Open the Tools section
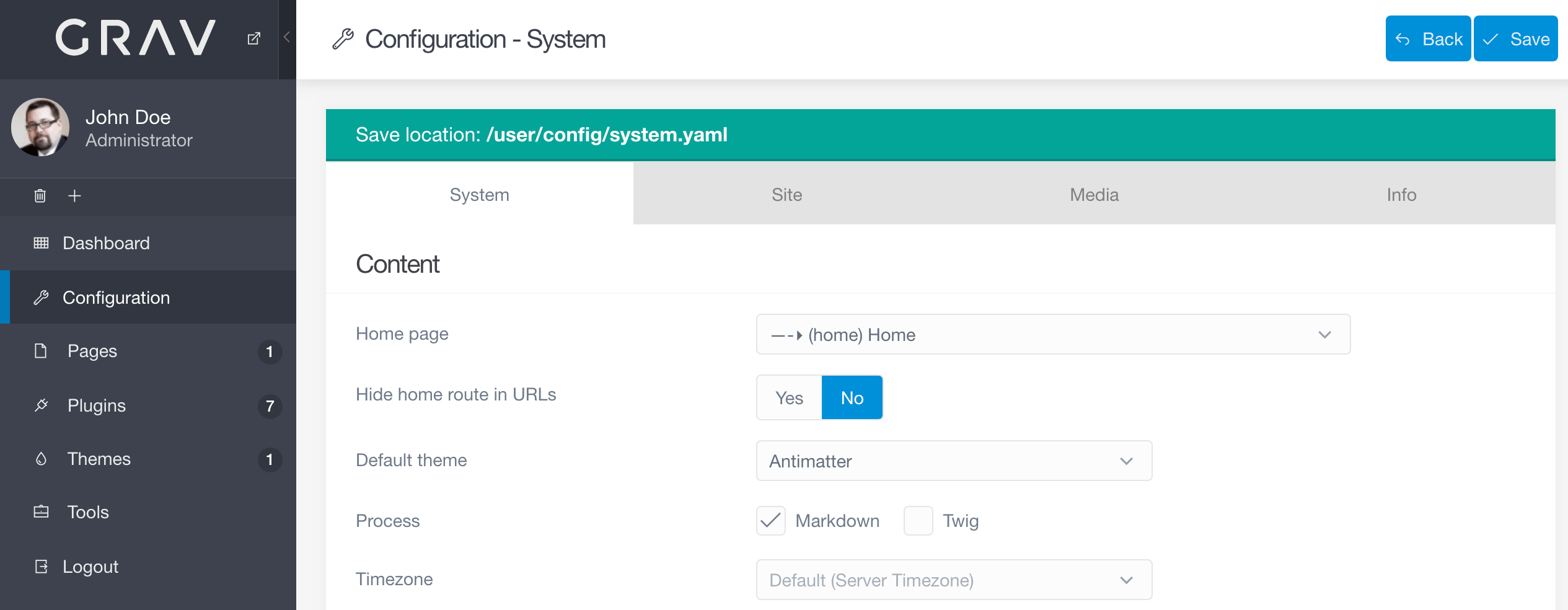The width and height of the screenshot is (1568, 610). [87, 512]
